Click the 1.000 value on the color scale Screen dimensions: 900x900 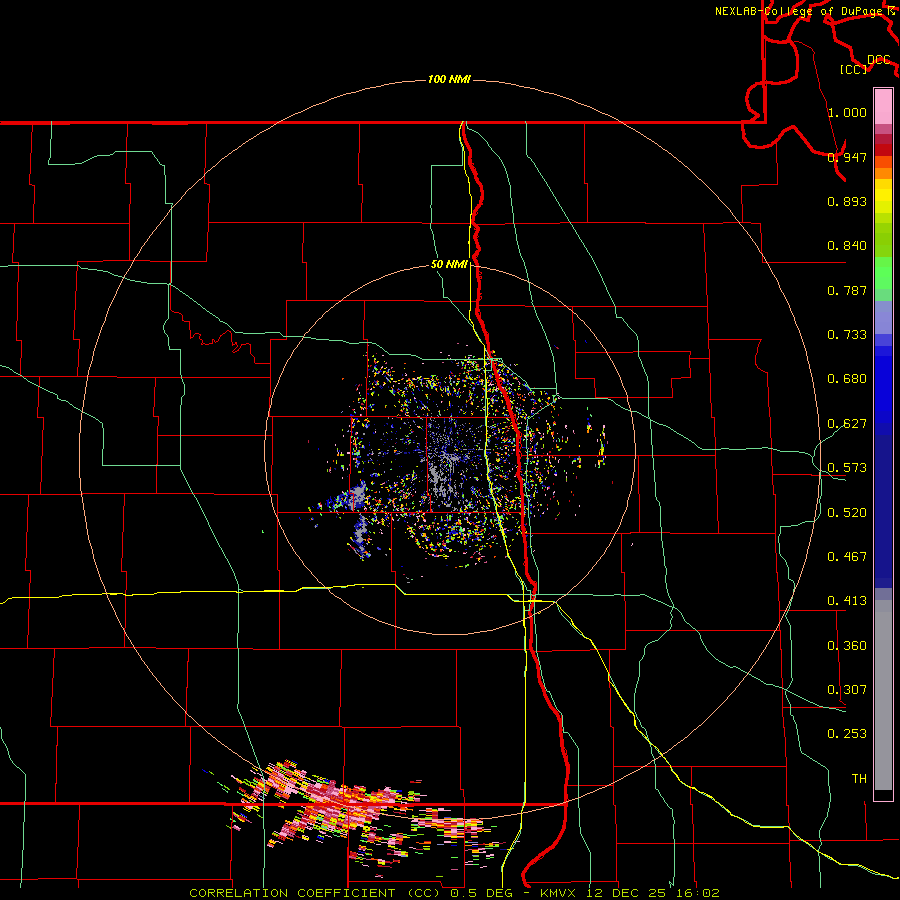point(847,112)
